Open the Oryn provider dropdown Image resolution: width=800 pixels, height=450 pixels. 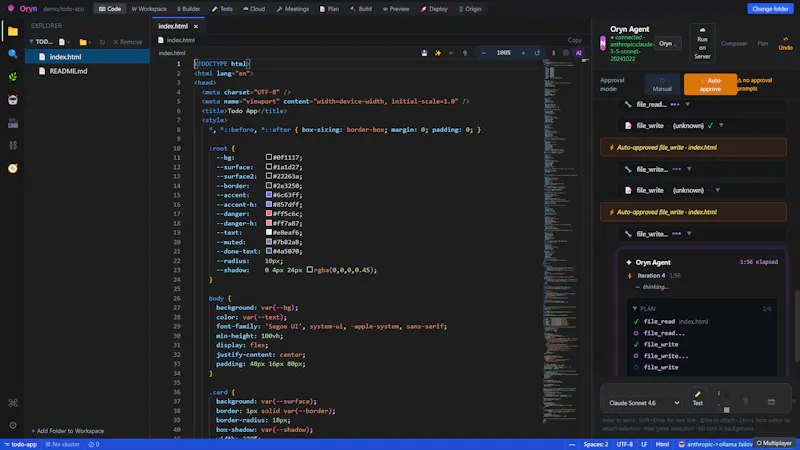tap(668, 44)
